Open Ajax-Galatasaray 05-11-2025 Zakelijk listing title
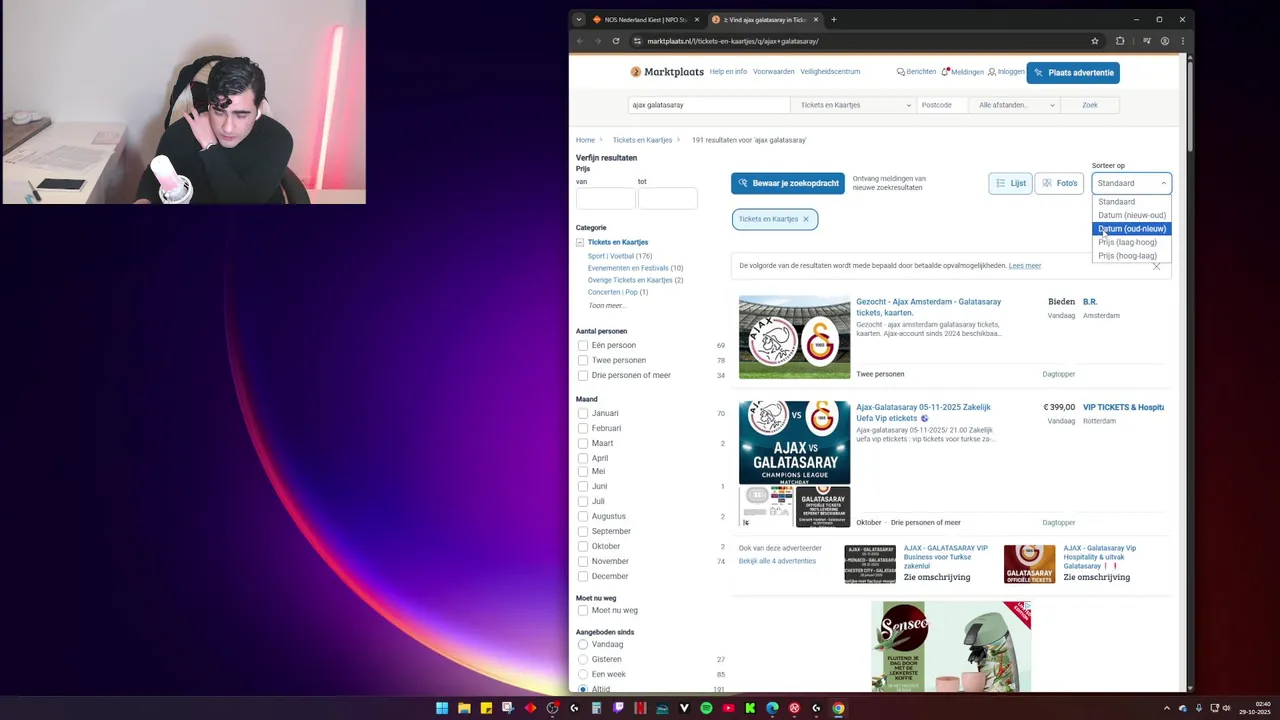 (x=923, y=412)
